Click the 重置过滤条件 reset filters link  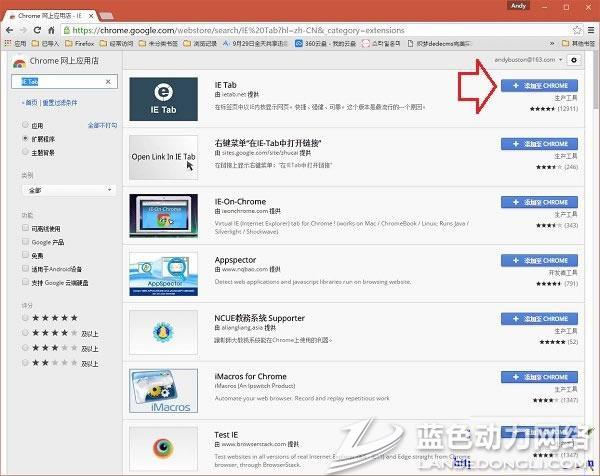(62, 103)
